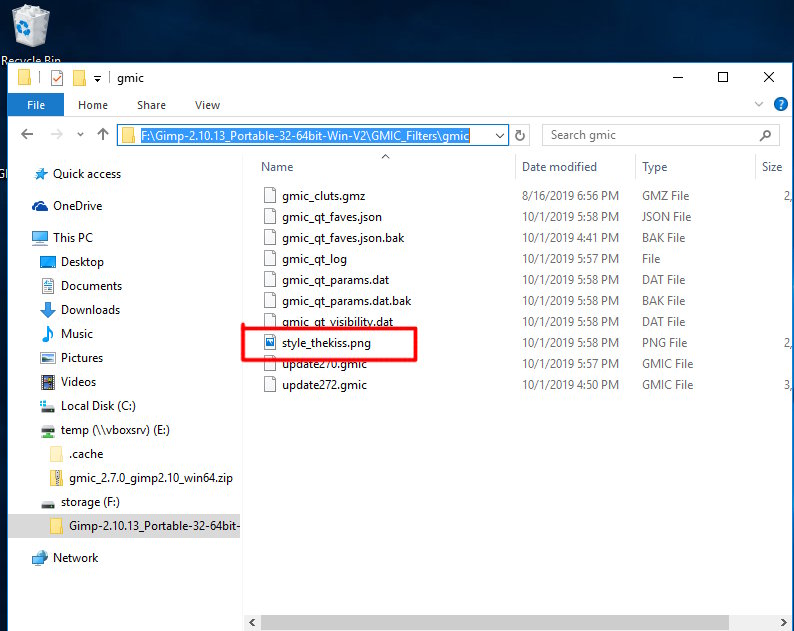794x631 pixels.
Task: Click the horizontal scrollbar thumb
Action: tap(495, 622)
